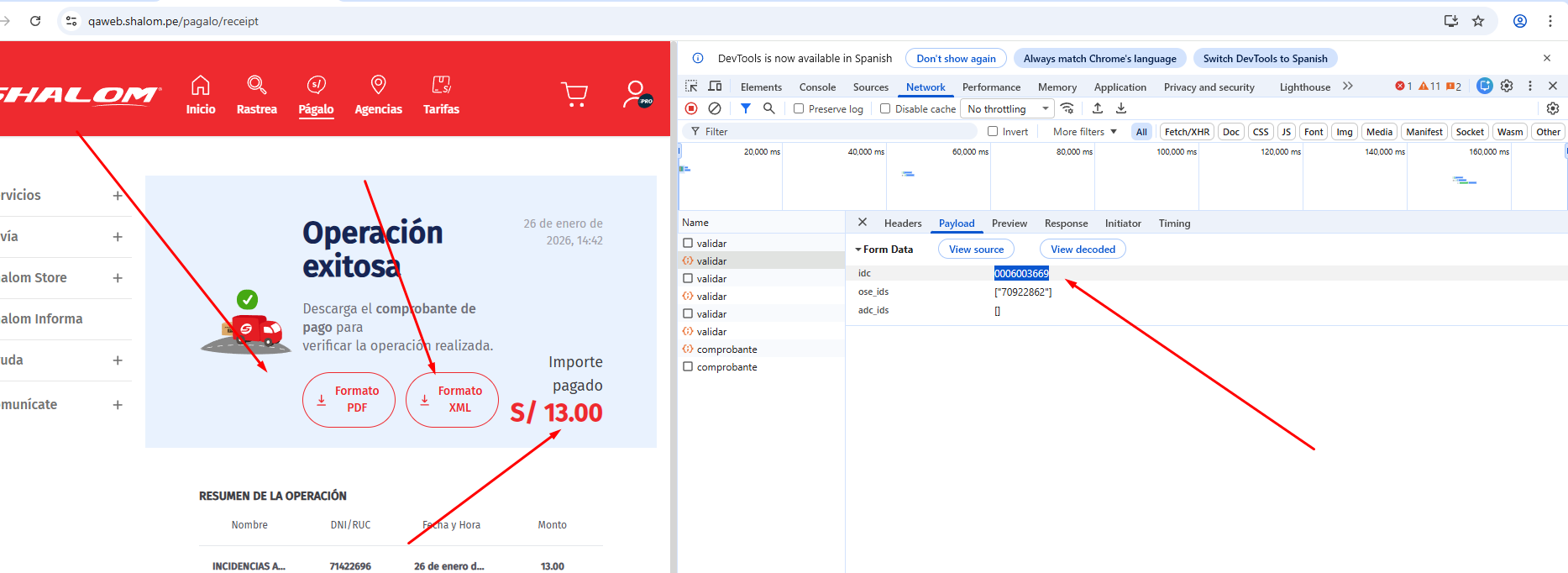Open the user profile icon
The height and width of the screenshot is (573, 1568).
tap(636, 94)
